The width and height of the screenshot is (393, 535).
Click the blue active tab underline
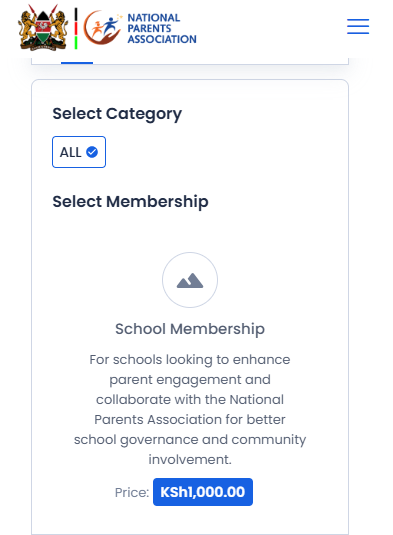coord(77,63)
